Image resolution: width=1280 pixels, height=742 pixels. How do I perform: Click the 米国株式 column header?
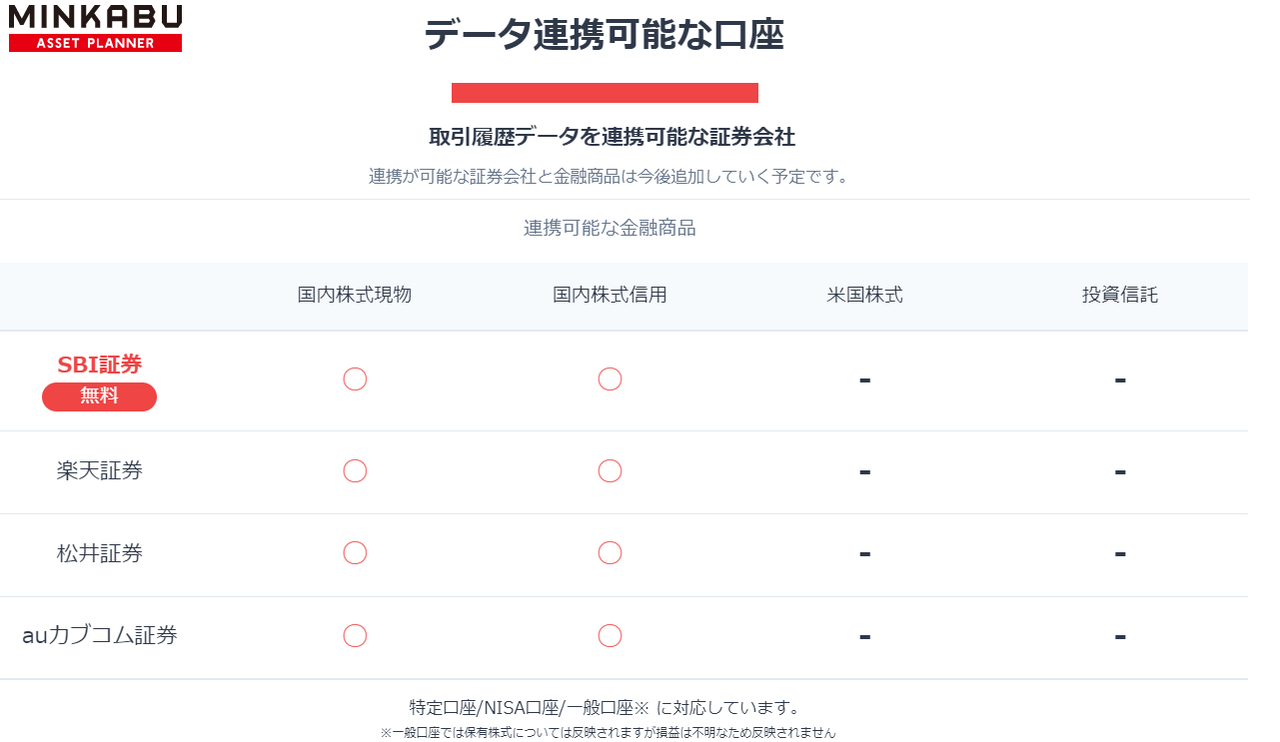(x=865, y=295)
